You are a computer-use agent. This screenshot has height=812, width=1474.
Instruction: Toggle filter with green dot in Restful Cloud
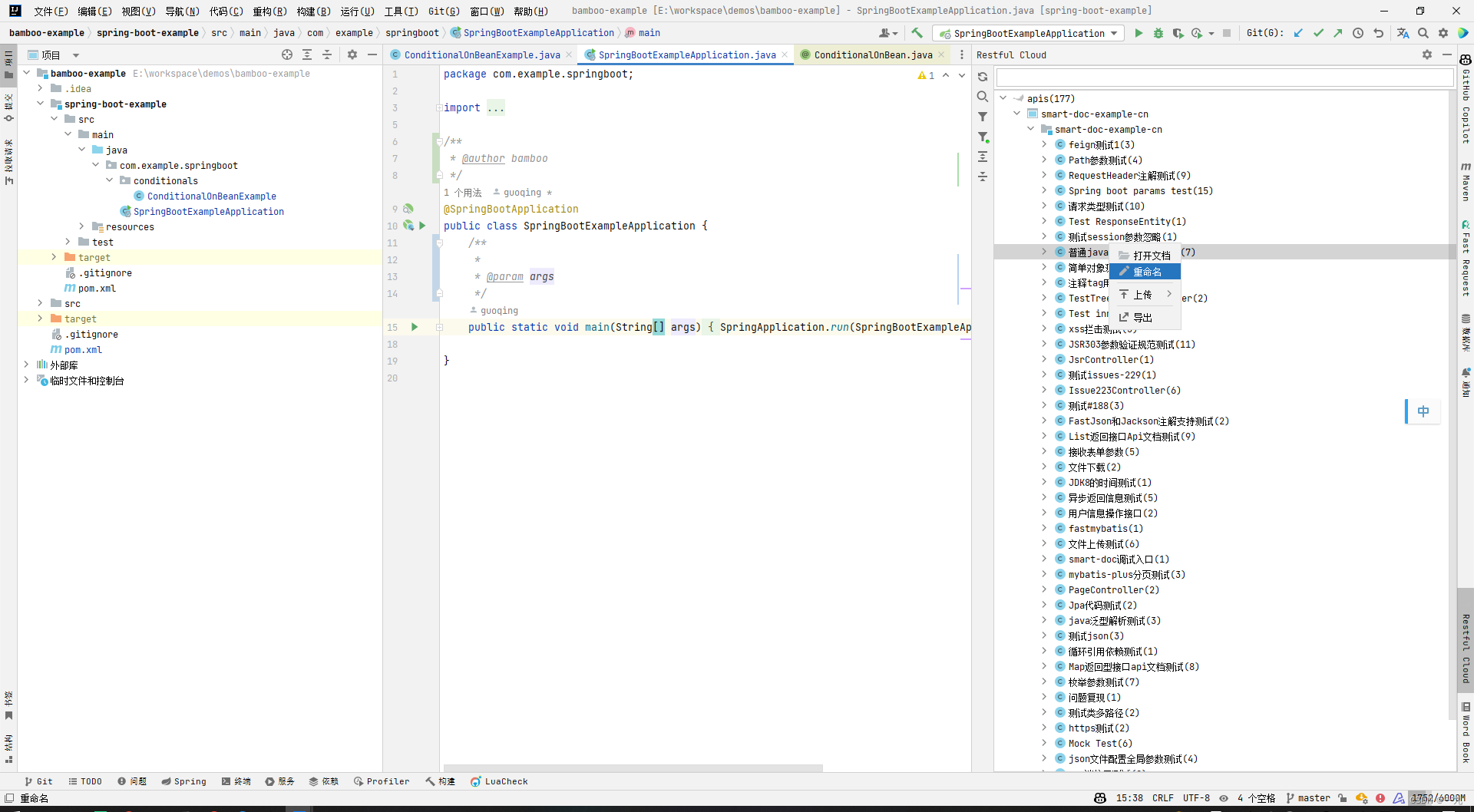coord(983,137)
